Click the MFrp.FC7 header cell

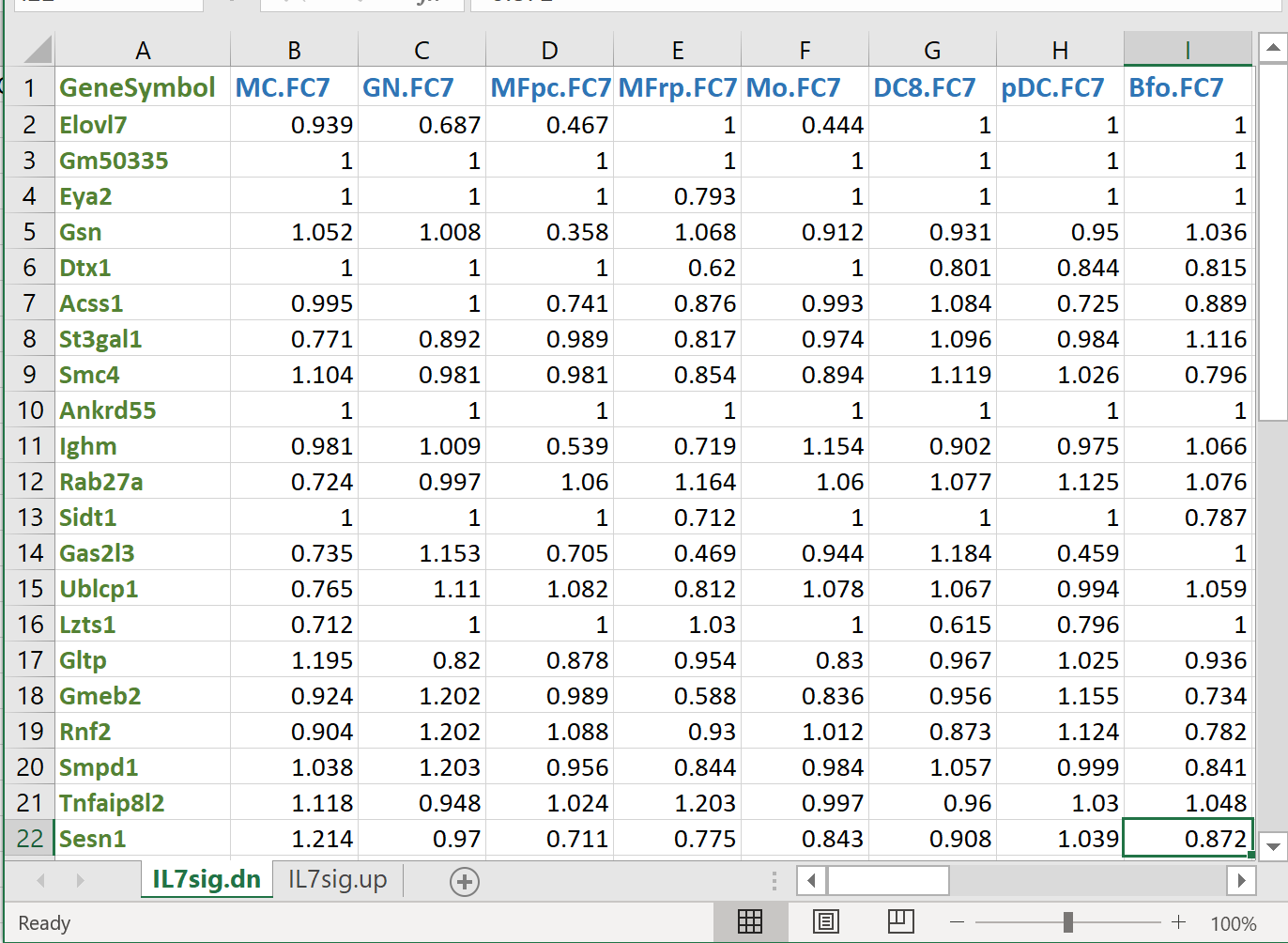[x=678, y=87]
